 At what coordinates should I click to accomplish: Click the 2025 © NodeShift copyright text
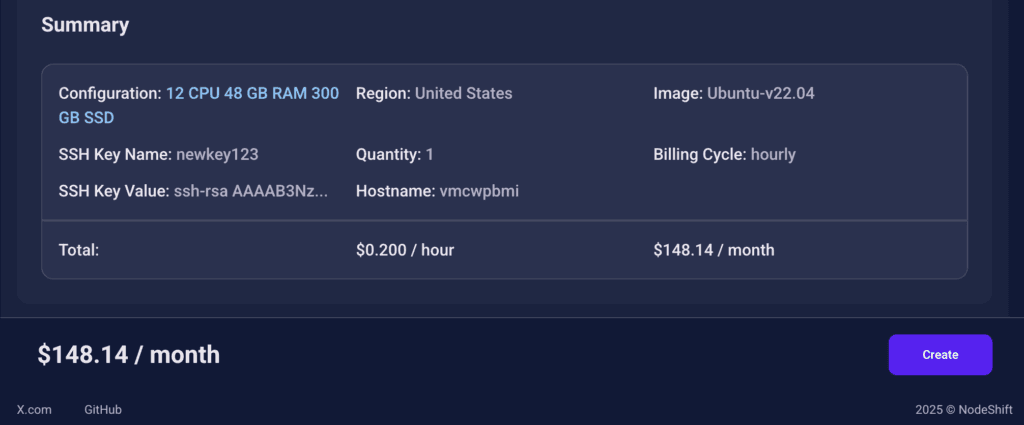tap(964, 410)
